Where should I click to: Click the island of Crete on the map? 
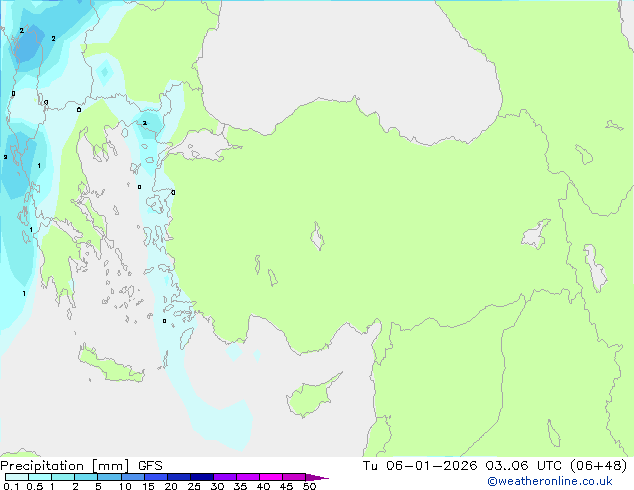tap(110, 366)
